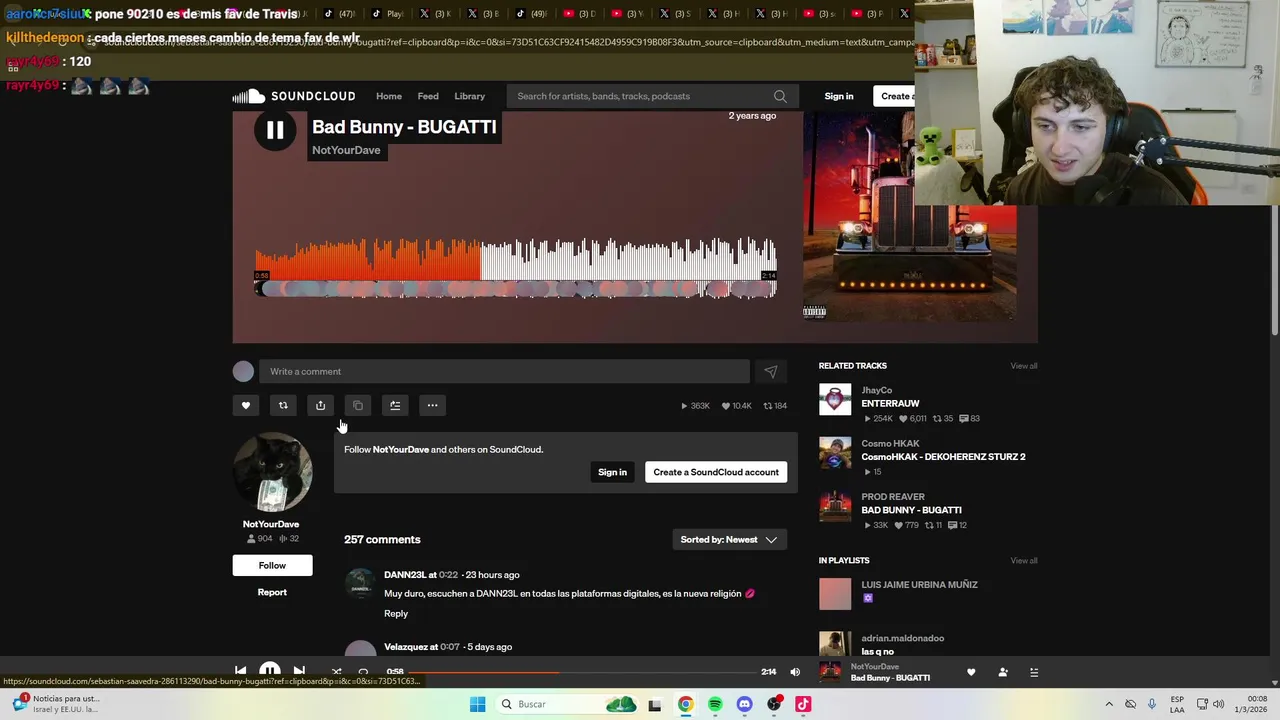Viewport: 1280px width, 720px height.
Task: Click the search magnifier icon in SoundCloud header
Action: point(780,96)
